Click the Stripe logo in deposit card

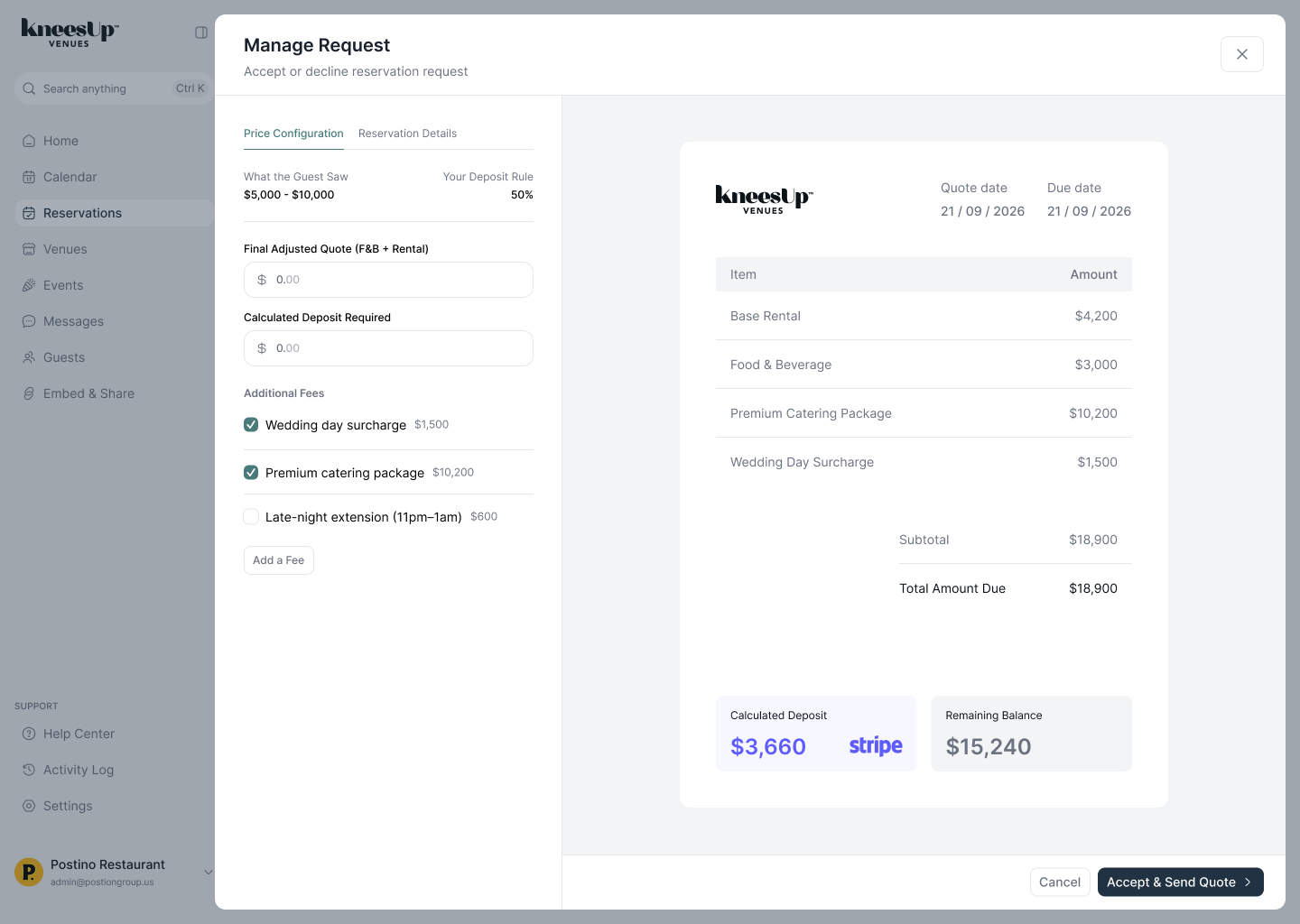tap(876, 745)
